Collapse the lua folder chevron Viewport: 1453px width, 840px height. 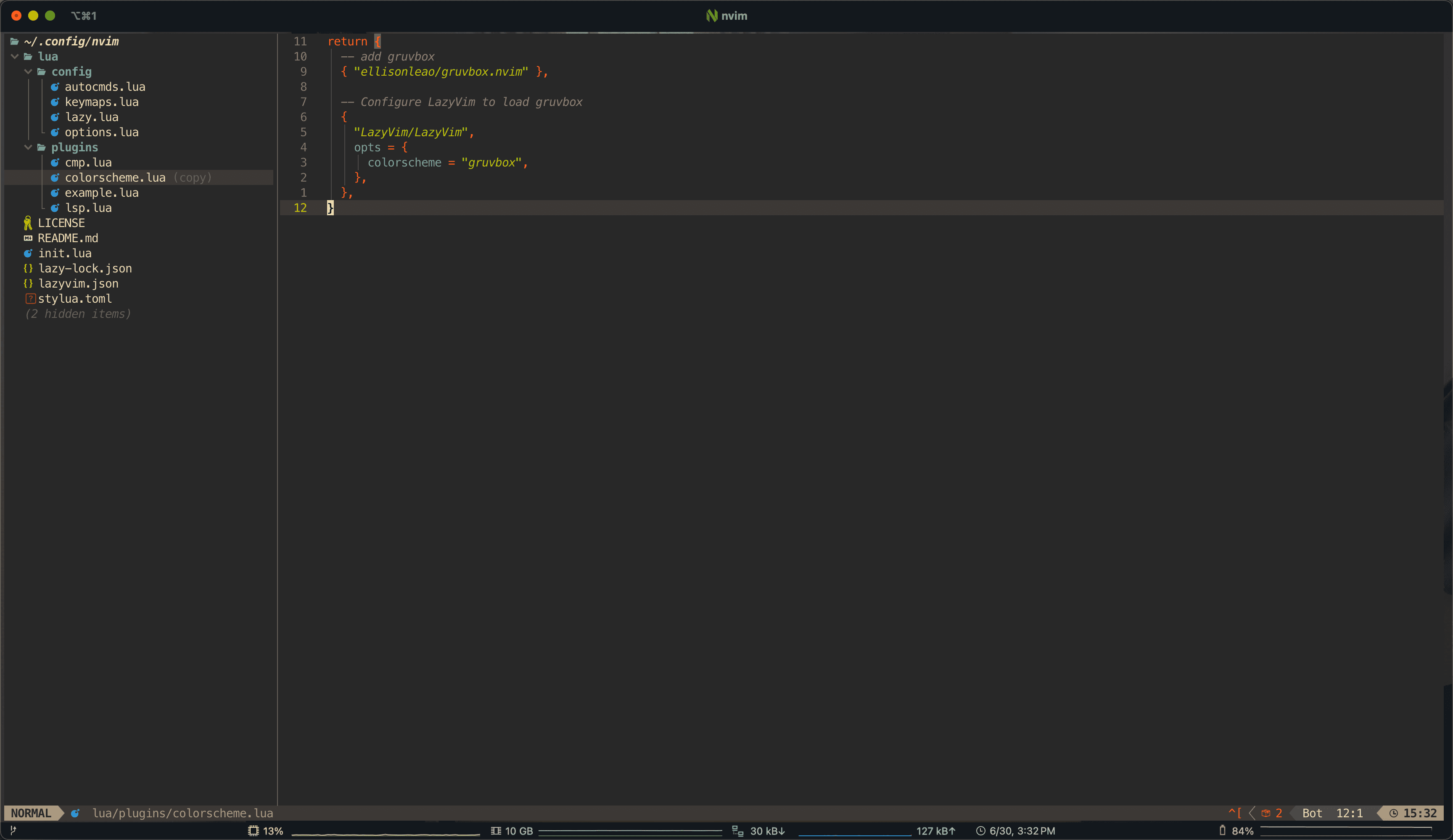(14, 56)
